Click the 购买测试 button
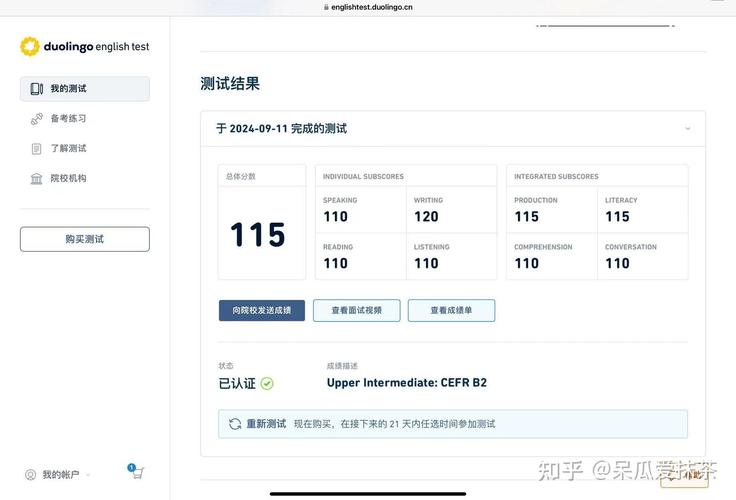Viewport: 736px width, 500px height. [85, 239]
